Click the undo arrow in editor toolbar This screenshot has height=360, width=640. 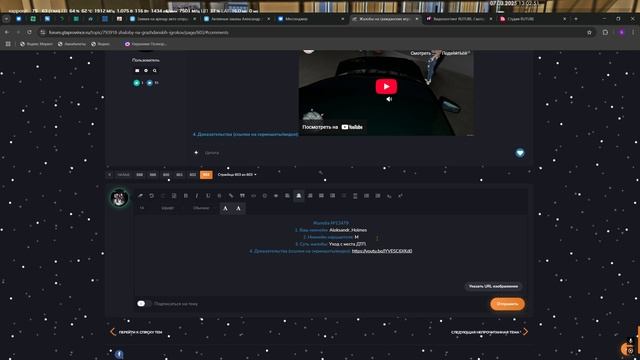pyautogui.click(x=151, y=196)
